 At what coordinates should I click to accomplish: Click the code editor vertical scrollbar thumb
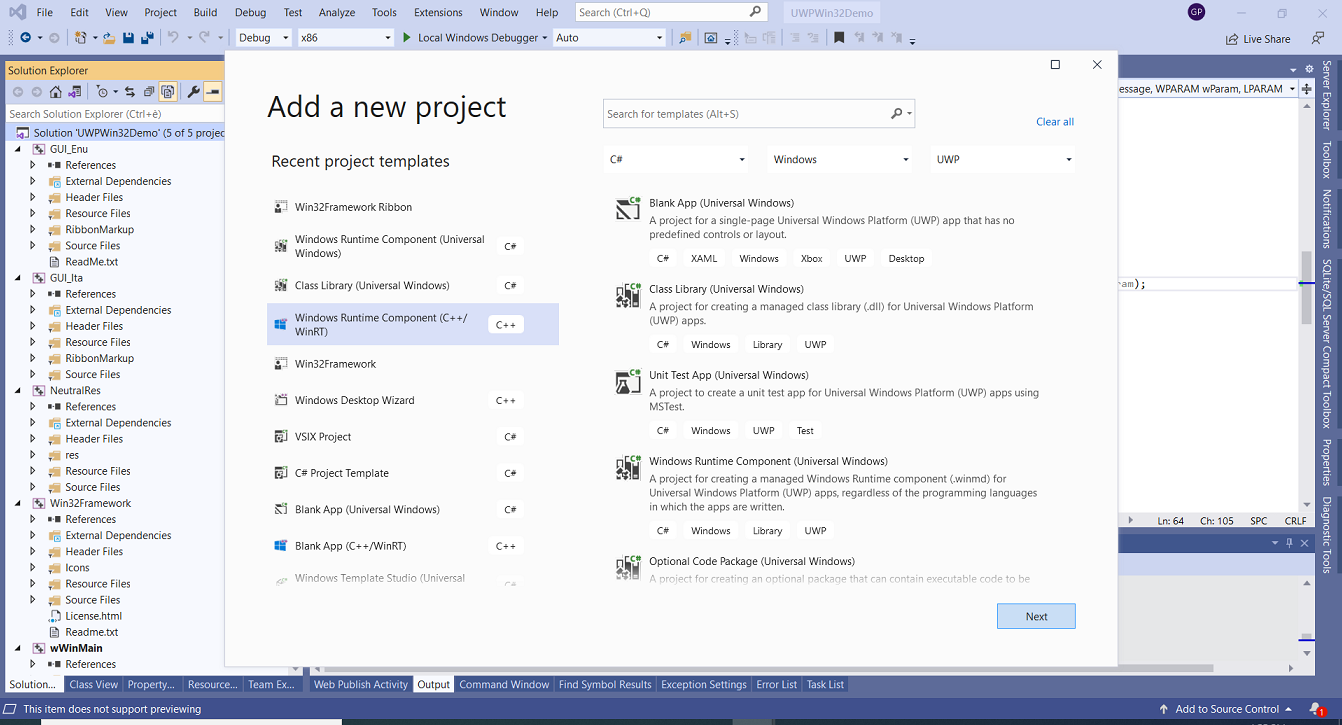click(x=1306, y=287)
